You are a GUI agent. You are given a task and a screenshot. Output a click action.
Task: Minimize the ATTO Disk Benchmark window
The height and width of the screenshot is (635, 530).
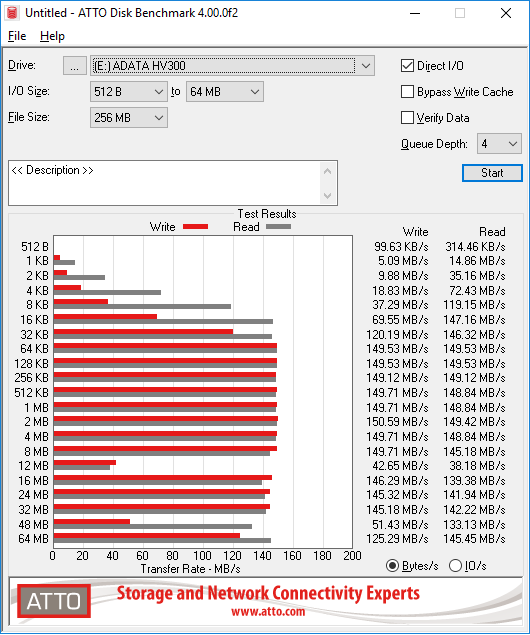click(x=415, y=13)
